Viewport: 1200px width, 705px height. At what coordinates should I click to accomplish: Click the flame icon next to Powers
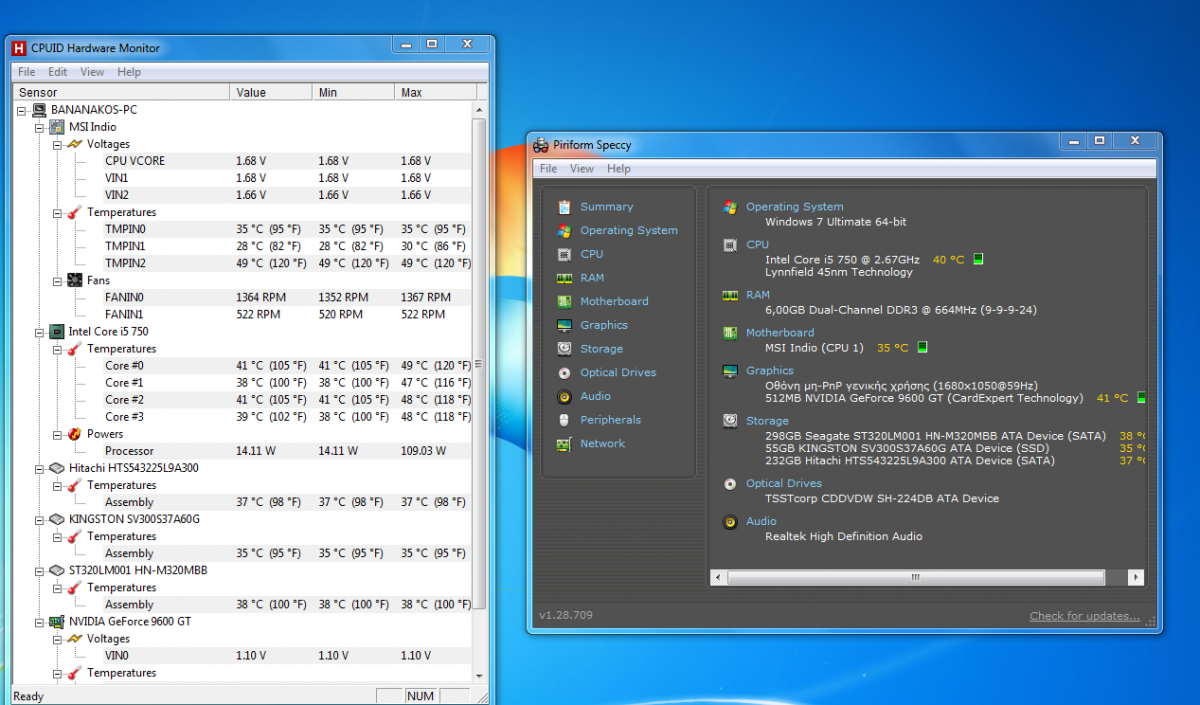(75, 434)
